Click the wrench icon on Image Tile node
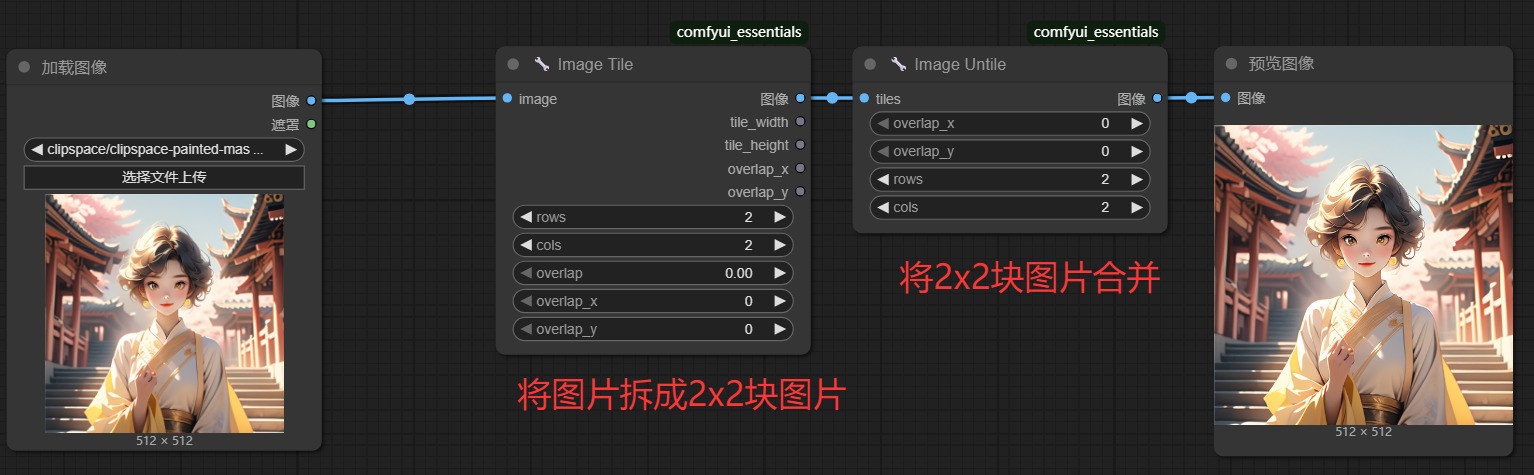 pos(542,64)
